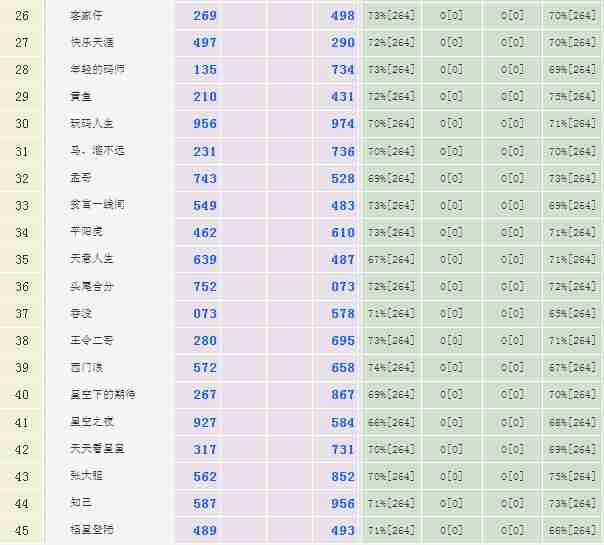This screenshot has height=545, width=604.
Task: Click the 74%[264] cell in row 39
Action: (x=391, y=368)
